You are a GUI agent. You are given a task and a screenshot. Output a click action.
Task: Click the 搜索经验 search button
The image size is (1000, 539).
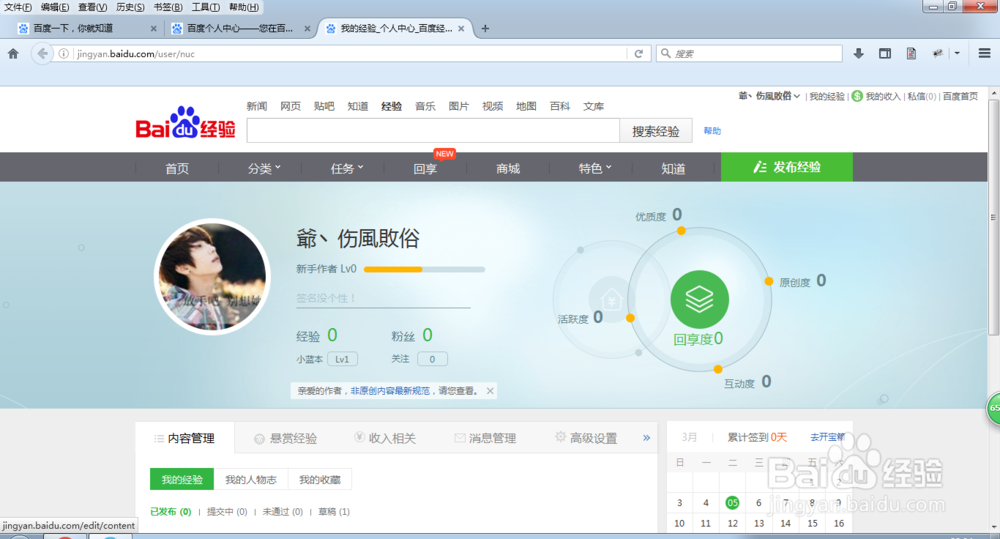pyautogui.click(x=656, y=131)
